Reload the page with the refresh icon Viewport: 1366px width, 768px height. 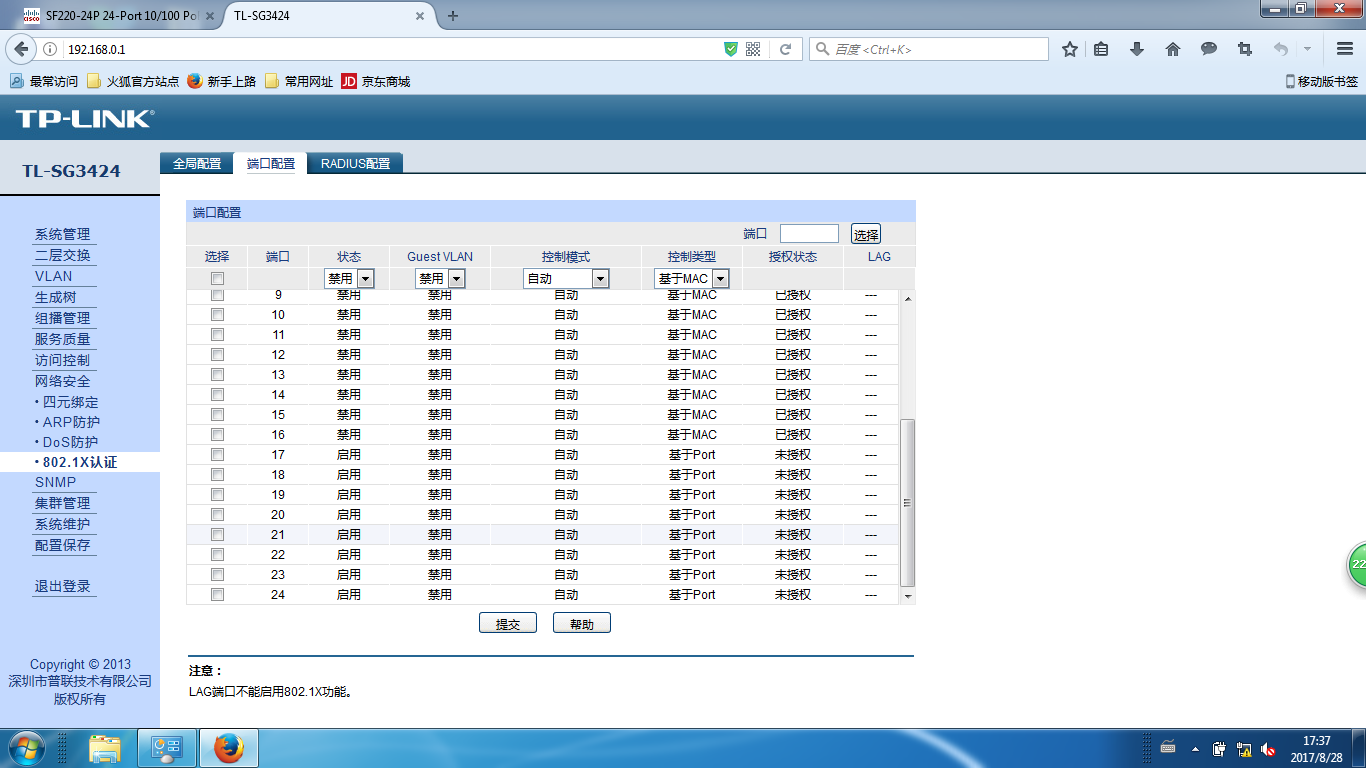785,49
